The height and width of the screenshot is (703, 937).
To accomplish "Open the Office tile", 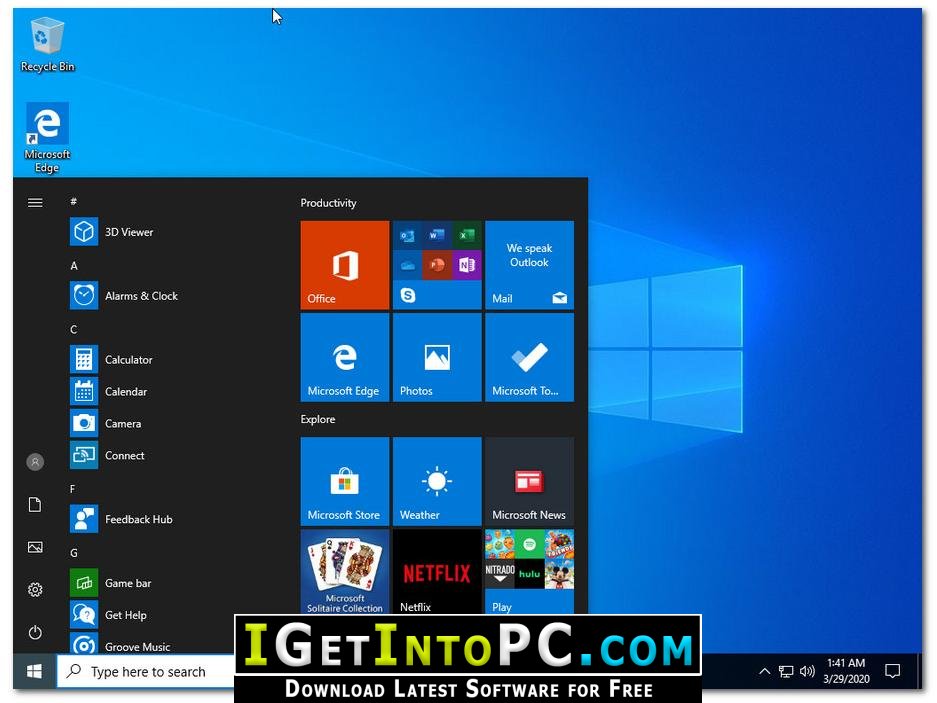I will click(345, 265).
